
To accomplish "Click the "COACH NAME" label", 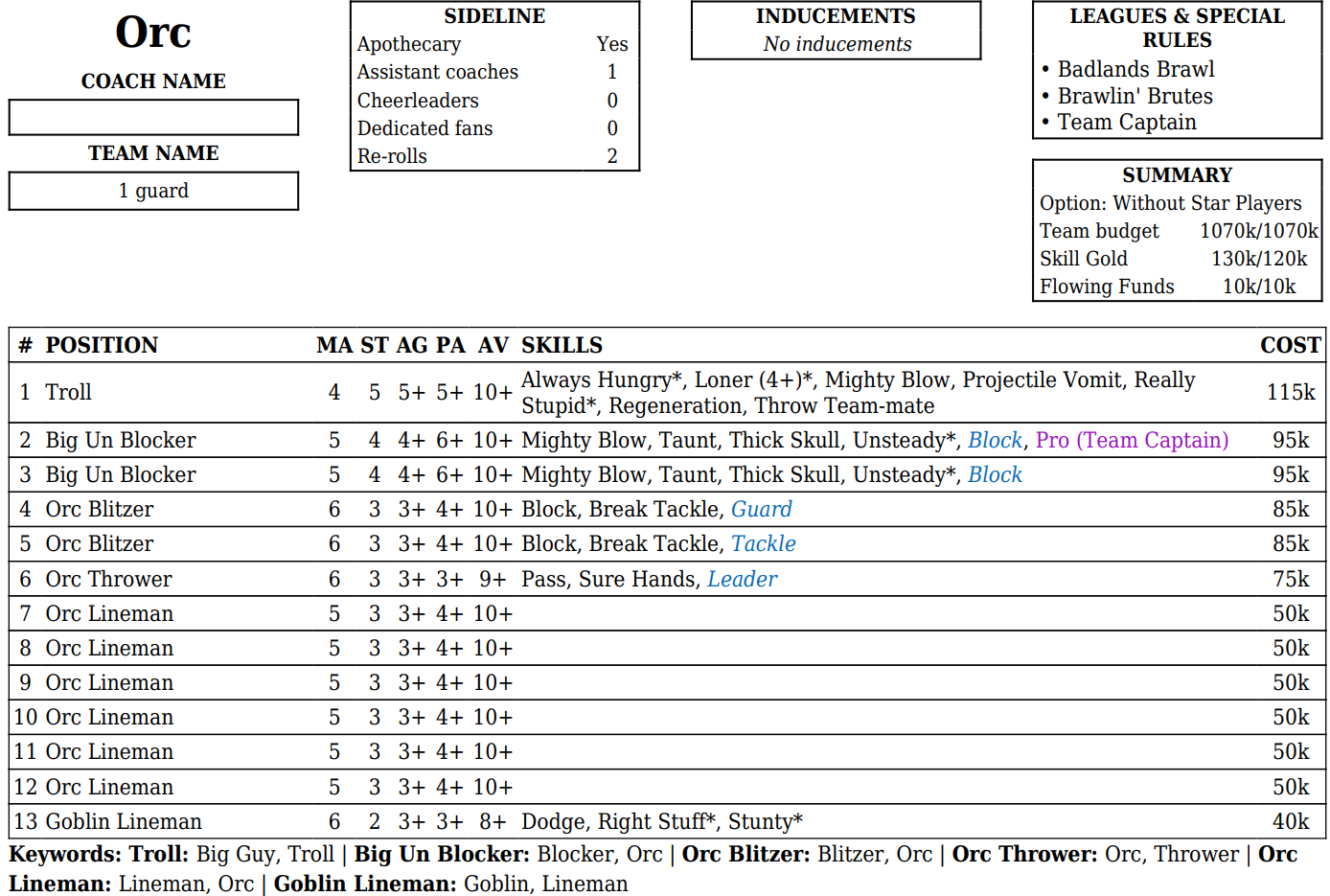I will 153,81.
